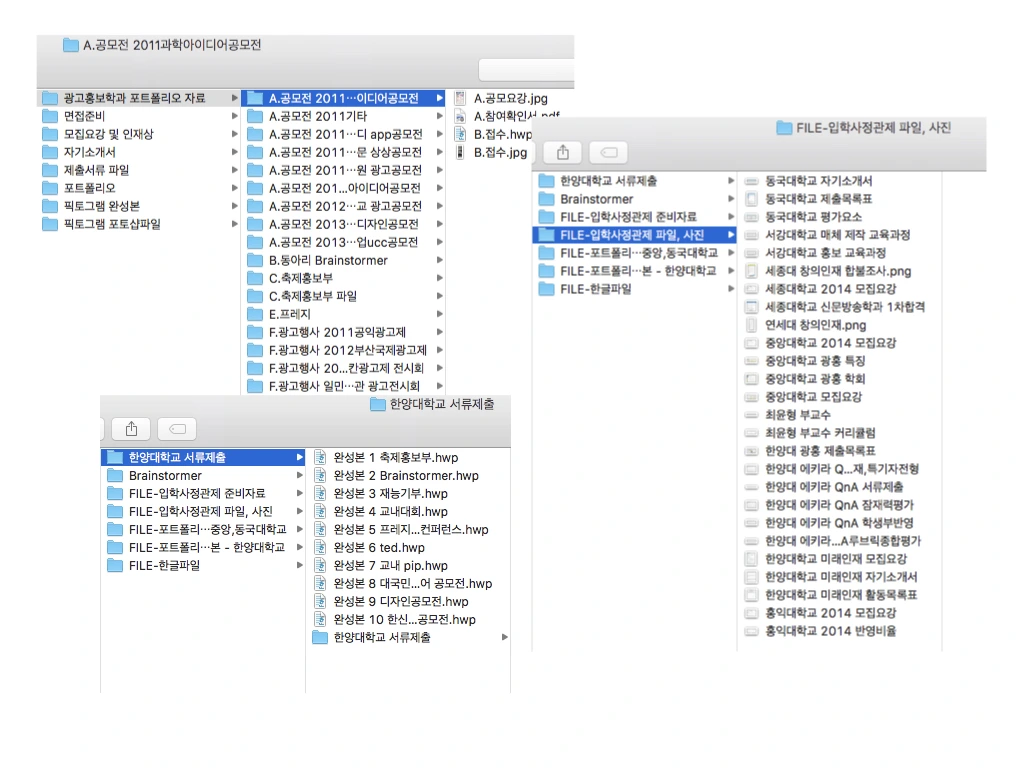This screenshot has height=768, width=1024.
Task: Expand the FILE-한글파일 arrow in the right window
Action: point(731,289)
